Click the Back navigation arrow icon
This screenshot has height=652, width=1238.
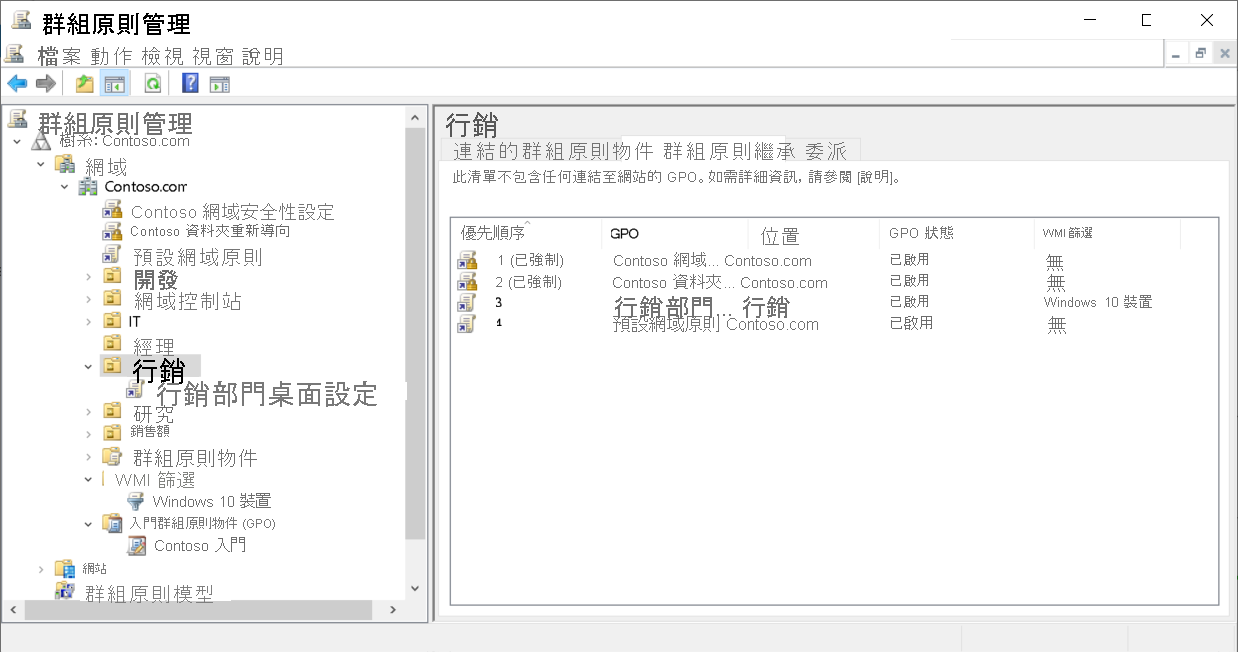click(16, 83)
